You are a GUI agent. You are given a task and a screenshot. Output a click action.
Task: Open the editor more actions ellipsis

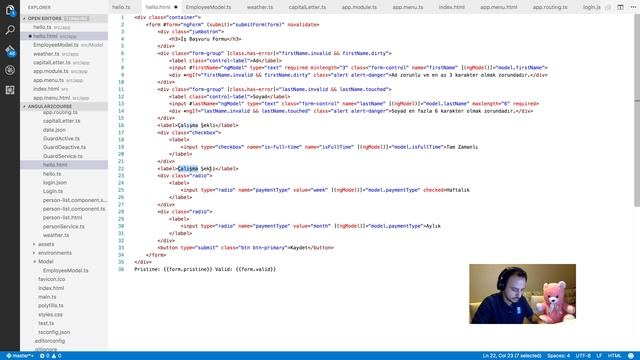[633, 7]
